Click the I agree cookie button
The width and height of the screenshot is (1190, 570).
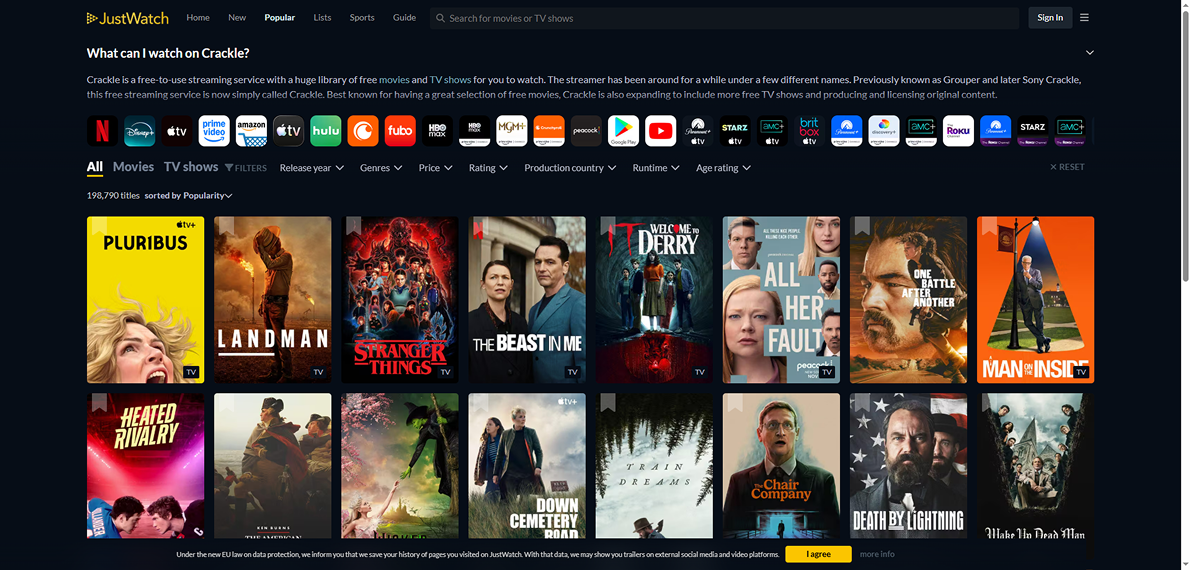[818, 554]
